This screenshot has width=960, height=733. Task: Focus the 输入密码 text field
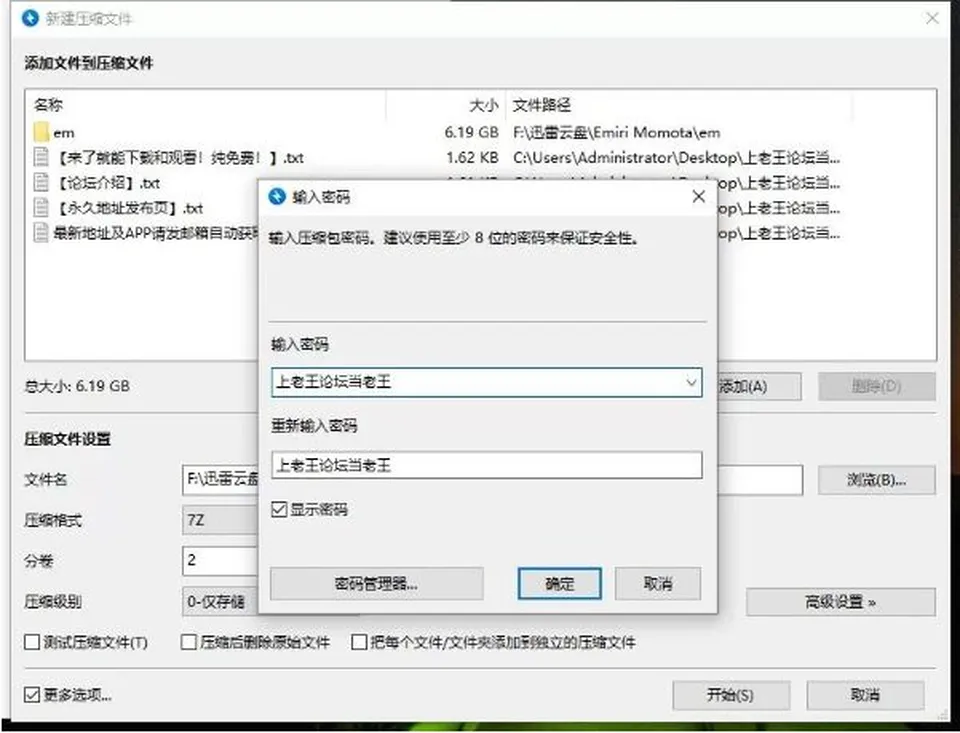click(487, 383)
